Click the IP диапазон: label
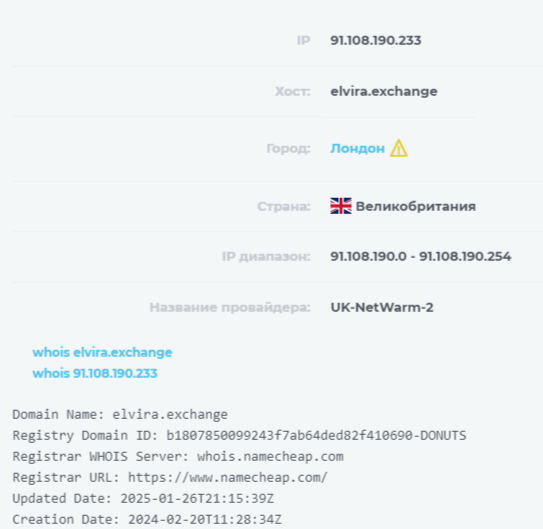This screenshot has width=543, height=529. point(266,257)
